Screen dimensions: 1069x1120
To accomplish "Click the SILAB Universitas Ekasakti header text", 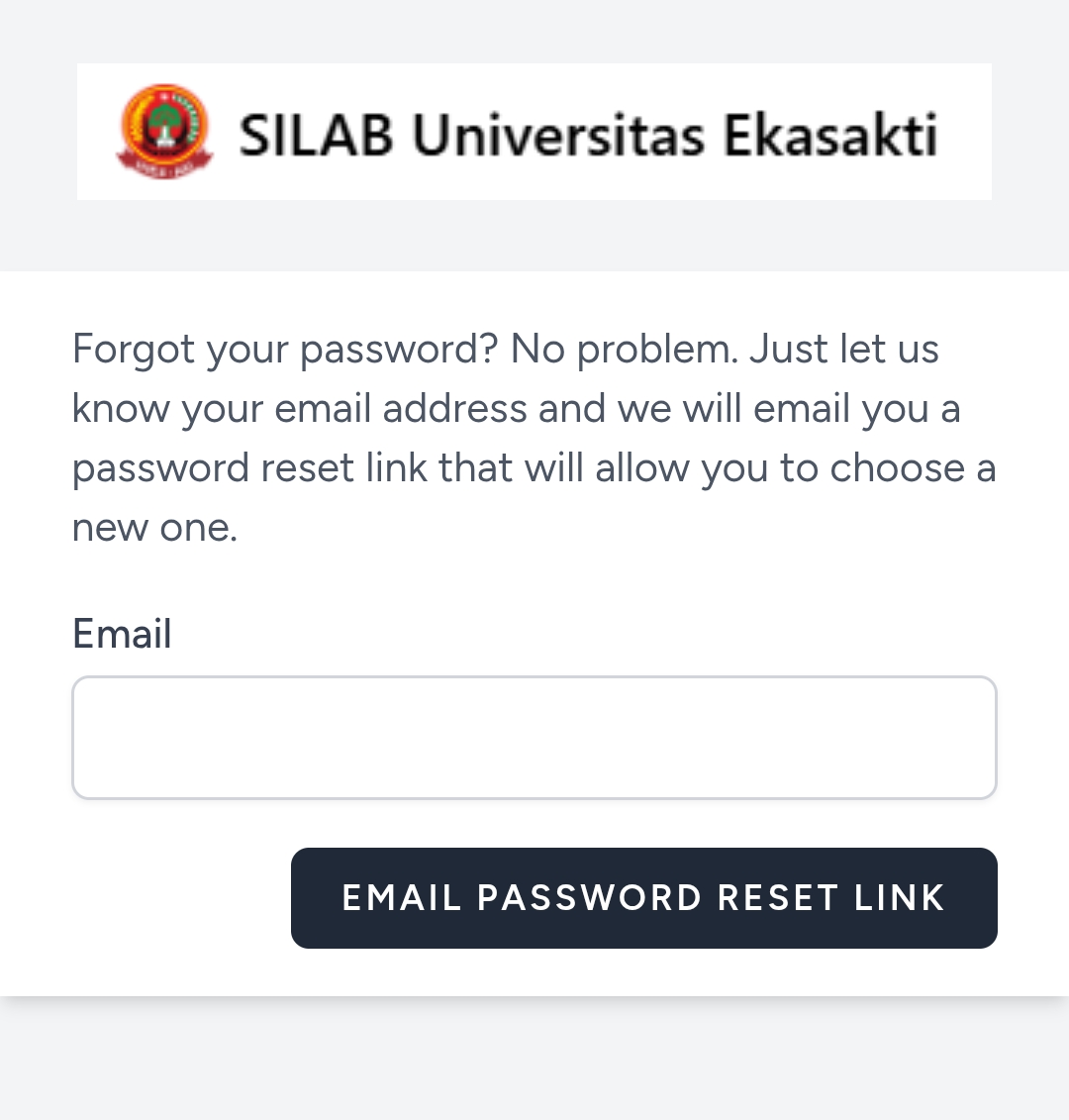I will click(588, 135).
